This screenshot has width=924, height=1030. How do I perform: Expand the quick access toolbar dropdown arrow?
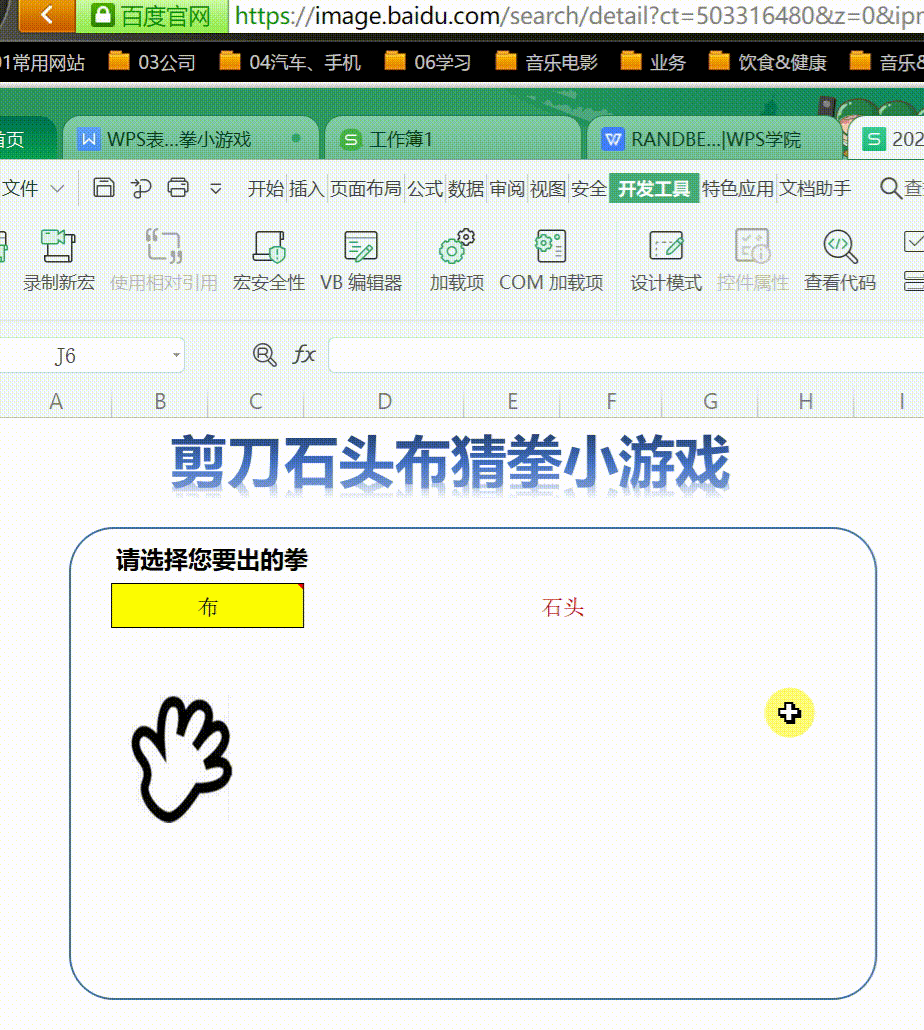coord(215,189)
